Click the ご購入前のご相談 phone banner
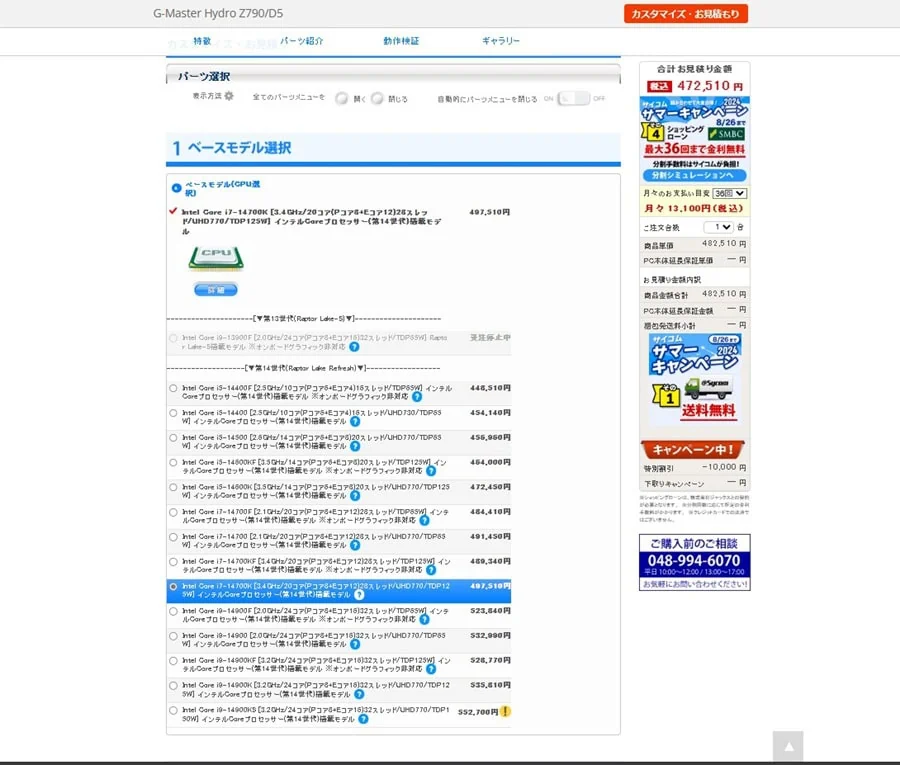Viewport: 900px width, 765px height. coord(695,562)
